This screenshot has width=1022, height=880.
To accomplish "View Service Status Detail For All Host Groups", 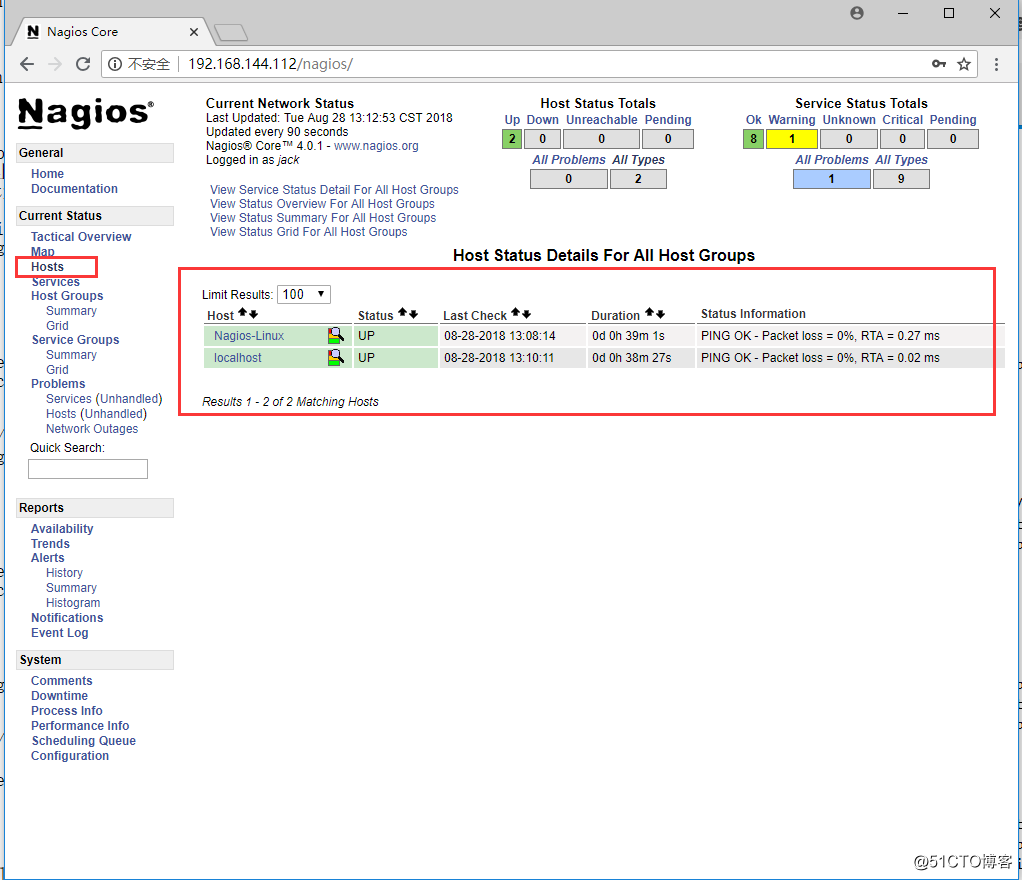I will tap(334, 190).
